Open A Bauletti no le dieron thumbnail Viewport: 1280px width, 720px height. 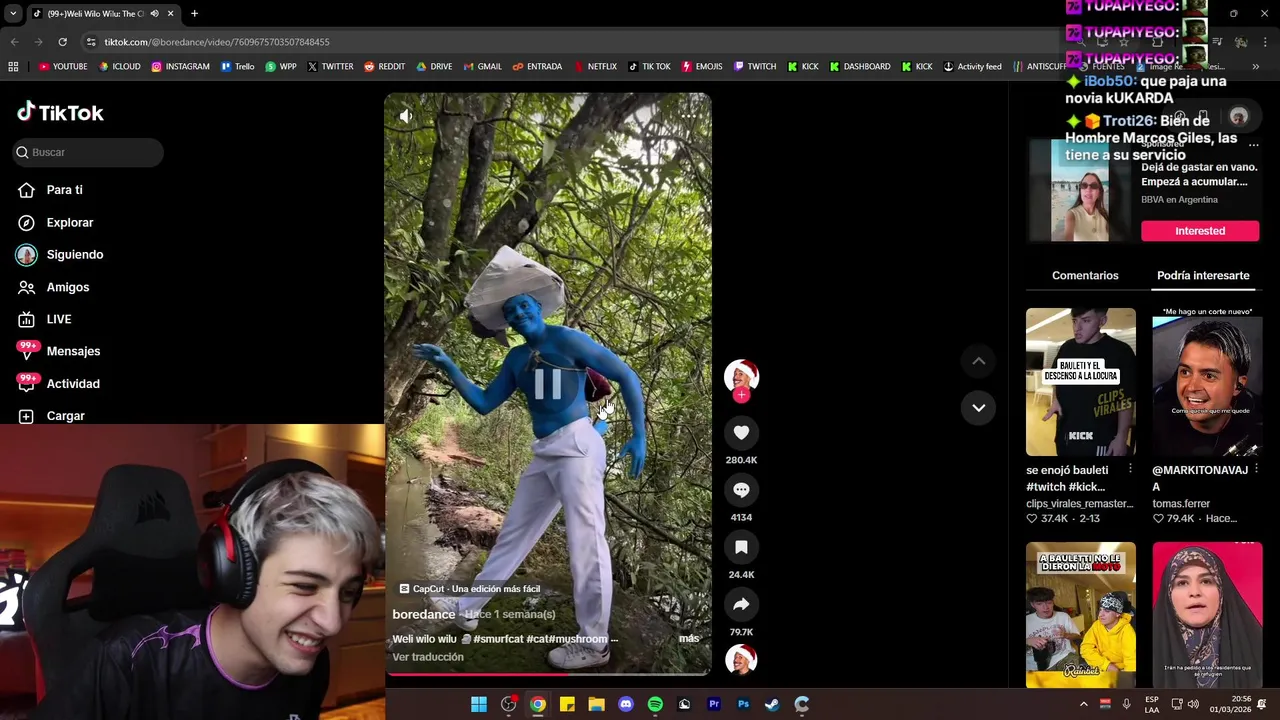point(1081,614)
